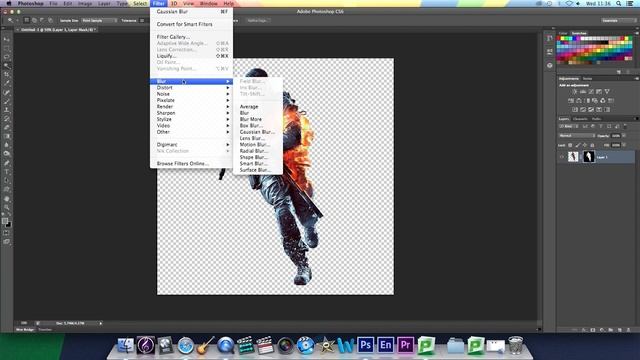This screenshot has width=640, height=360.
Task: Open the Trash in the Dock
Action: [x=516, y=345]
